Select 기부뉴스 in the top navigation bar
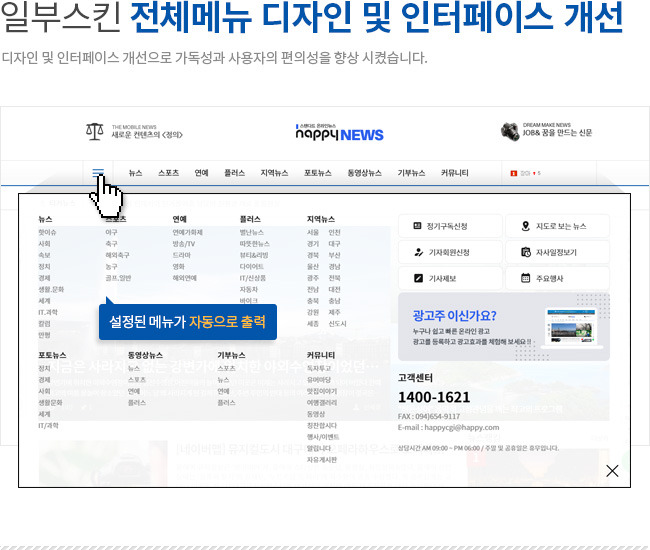 tap(411, 173)
